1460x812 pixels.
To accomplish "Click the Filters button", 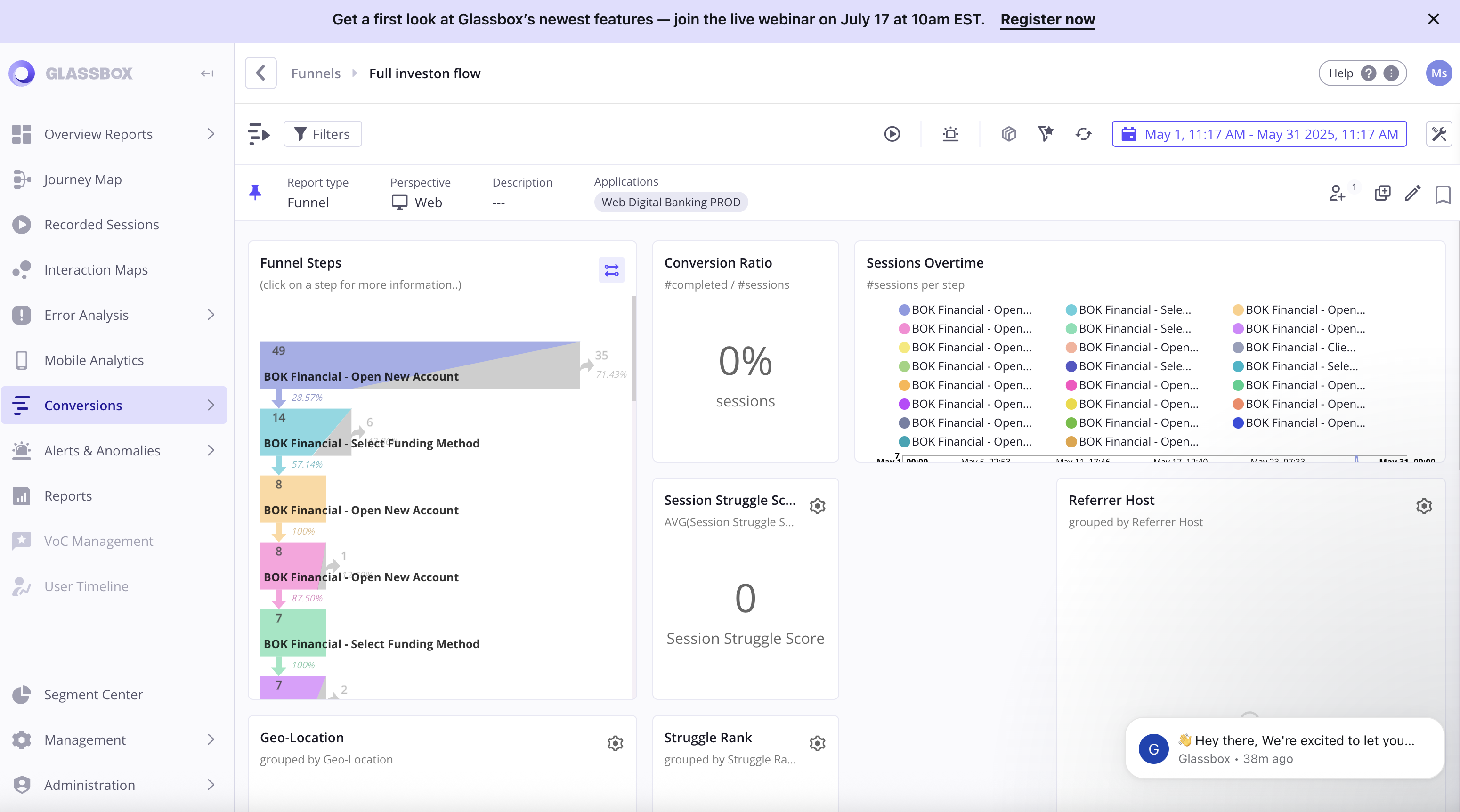I will 323,134.
